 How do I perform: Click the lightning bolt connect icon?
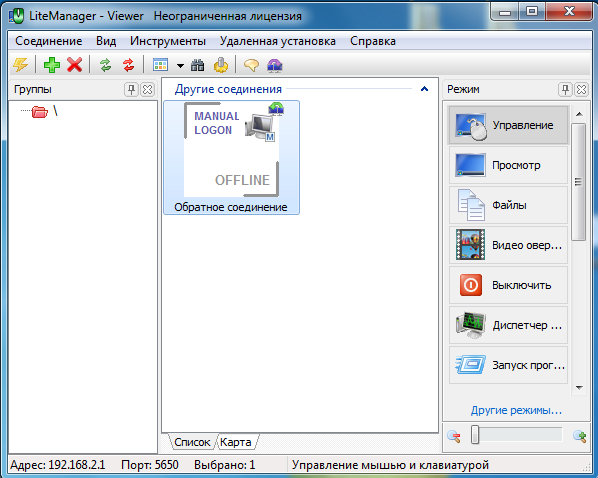pyautogui.click(x=20, y=65)
